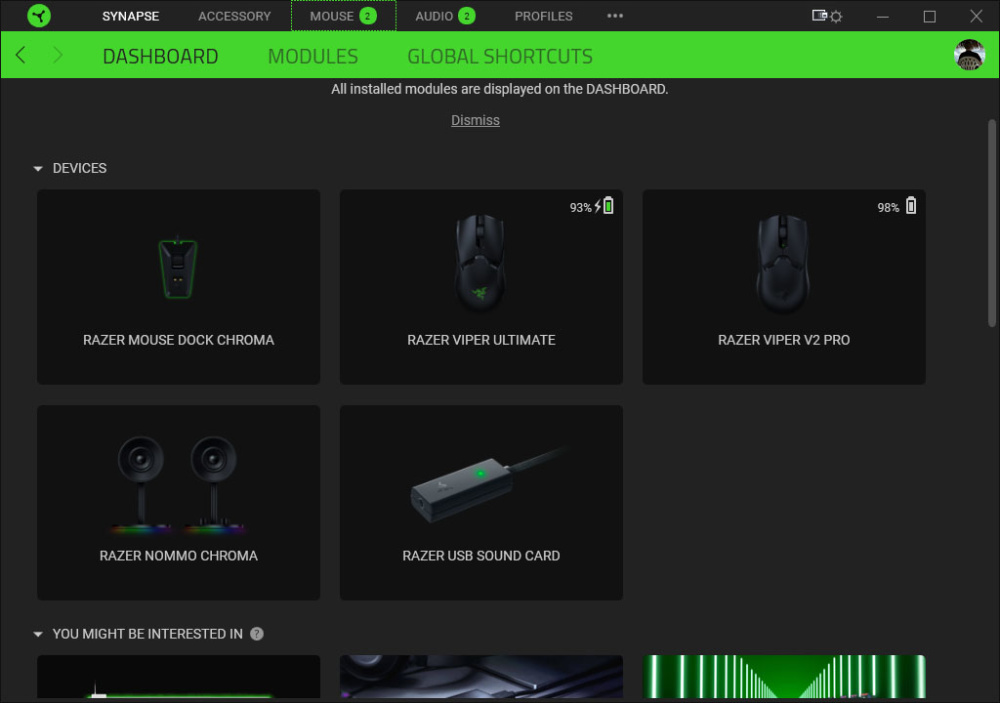Open the Razer Viper Ultimate device
The height and width of the screenshot is (703, 1000).
(481, 286)
